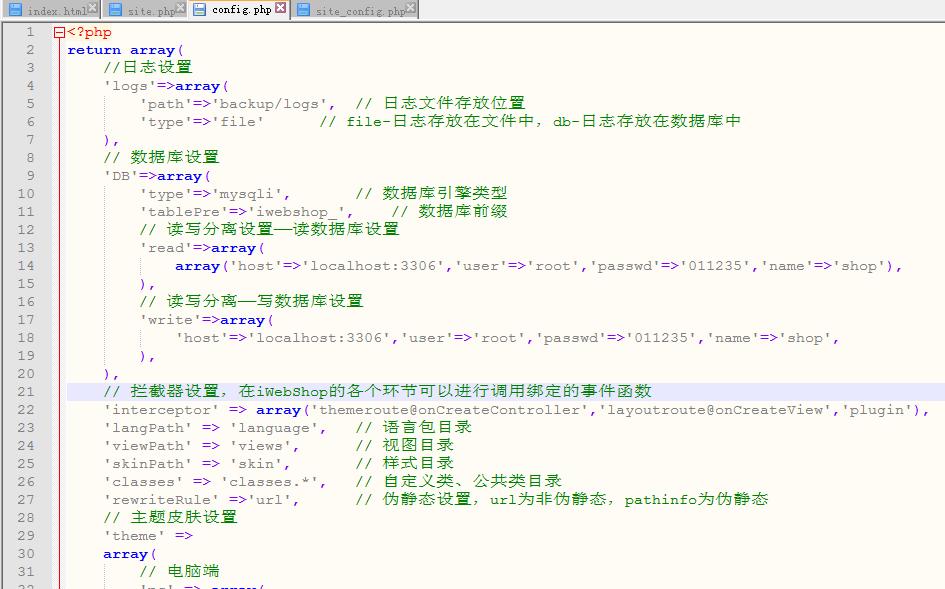Close the site_config.php tab
The image size is (945, 589).
411,8
